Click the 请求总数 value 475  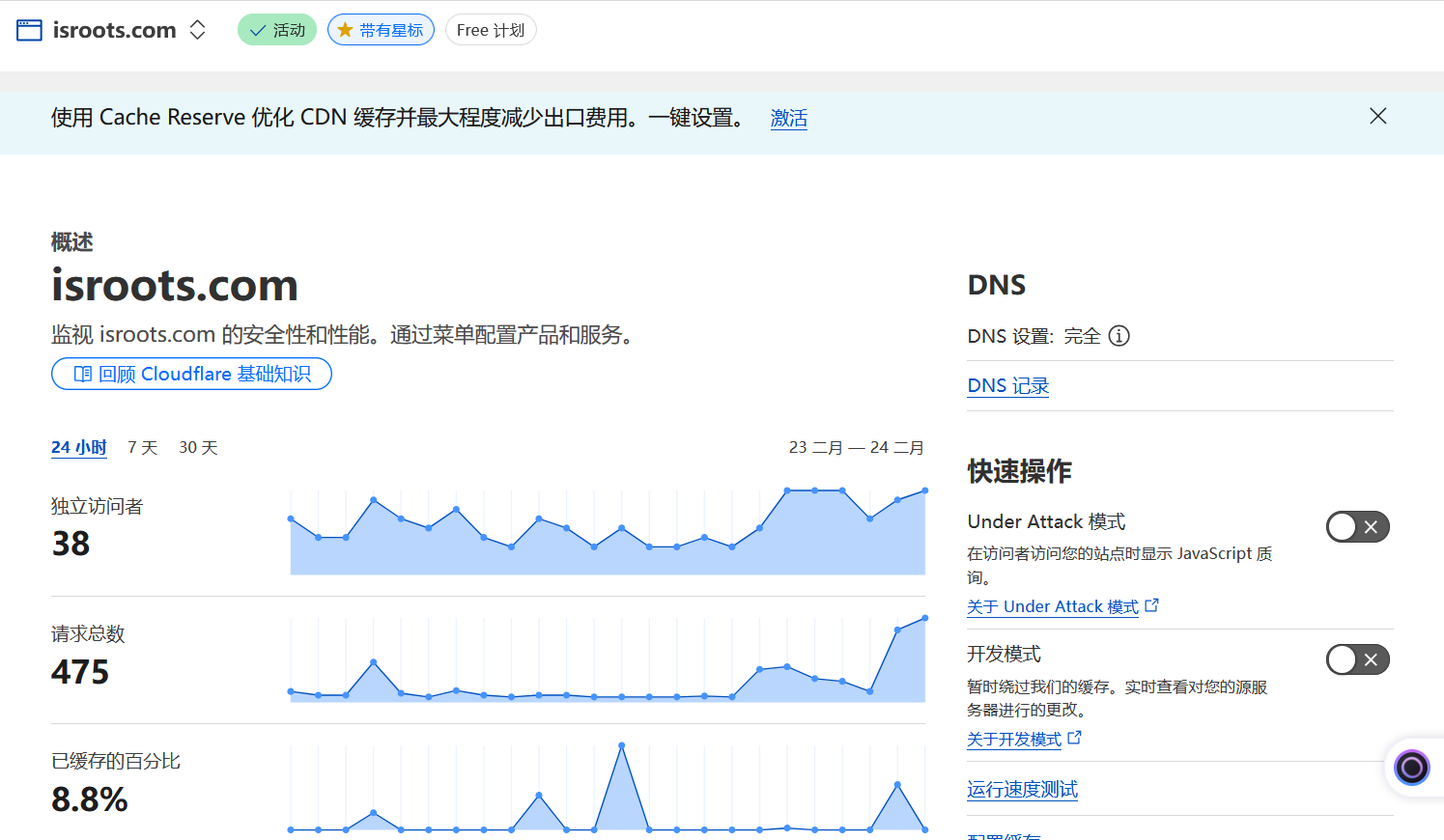coord(80,672)
